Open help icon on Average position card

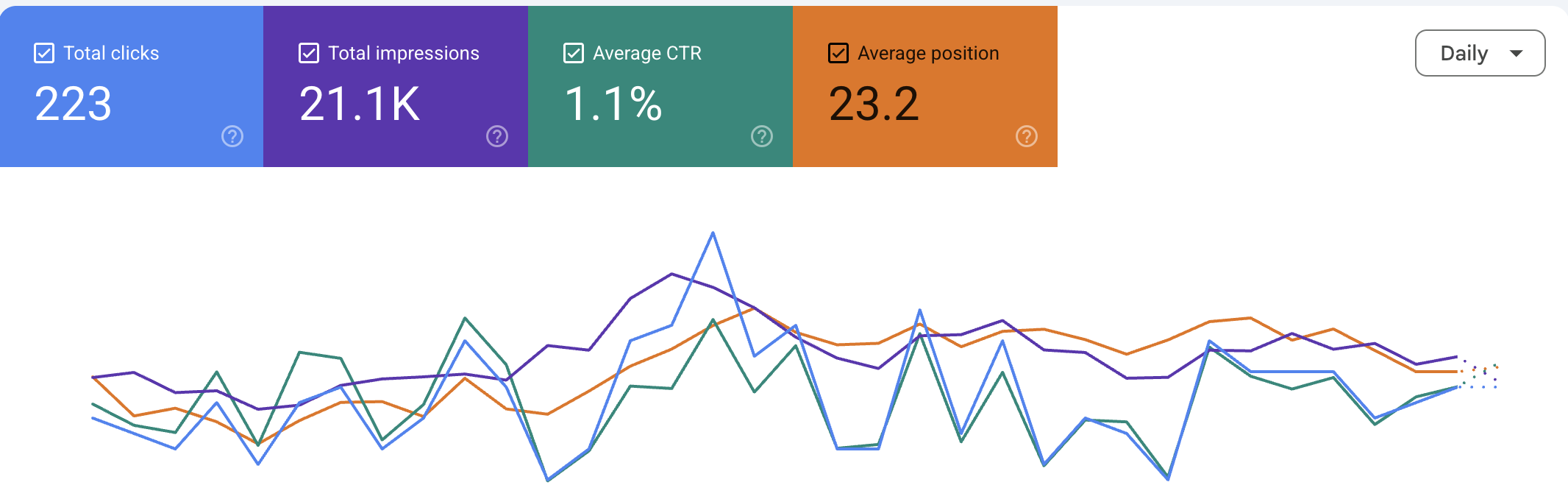pyautogui.click(x=1027, y=136)
